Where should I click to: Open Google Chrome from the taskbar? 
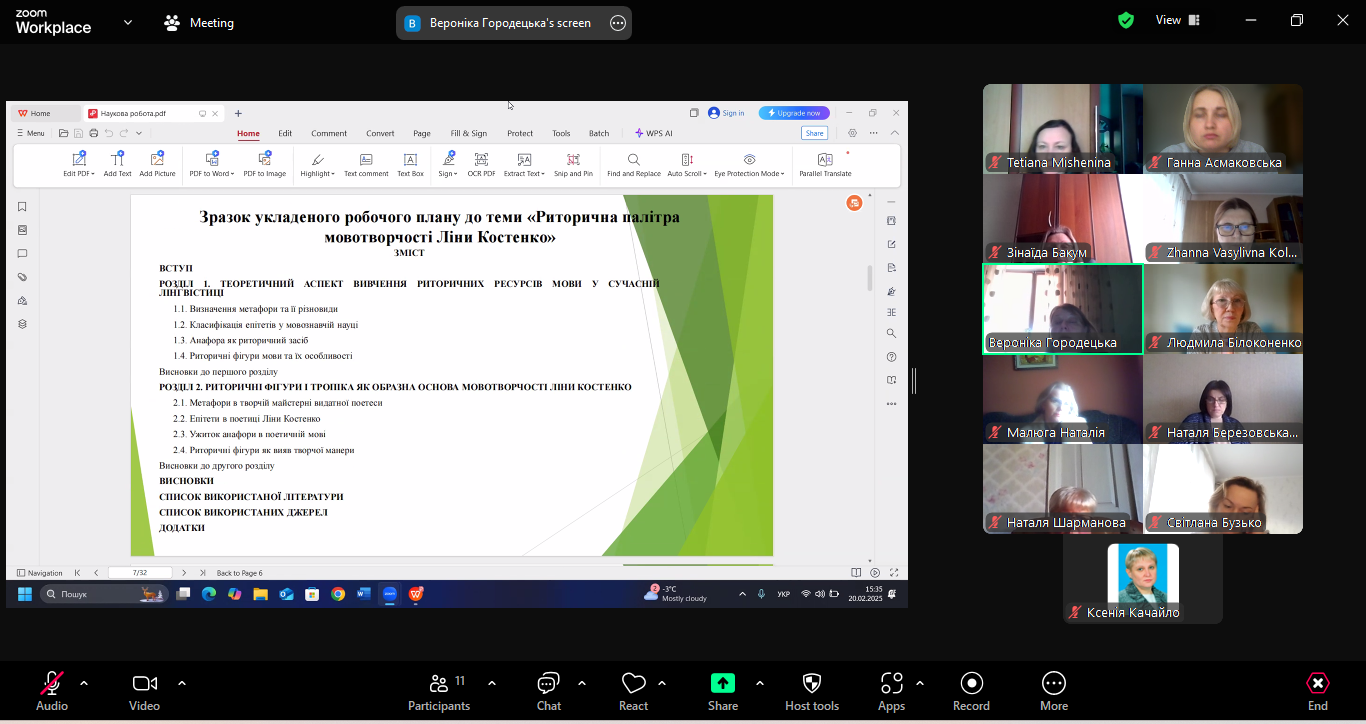[x=338, y=594]
